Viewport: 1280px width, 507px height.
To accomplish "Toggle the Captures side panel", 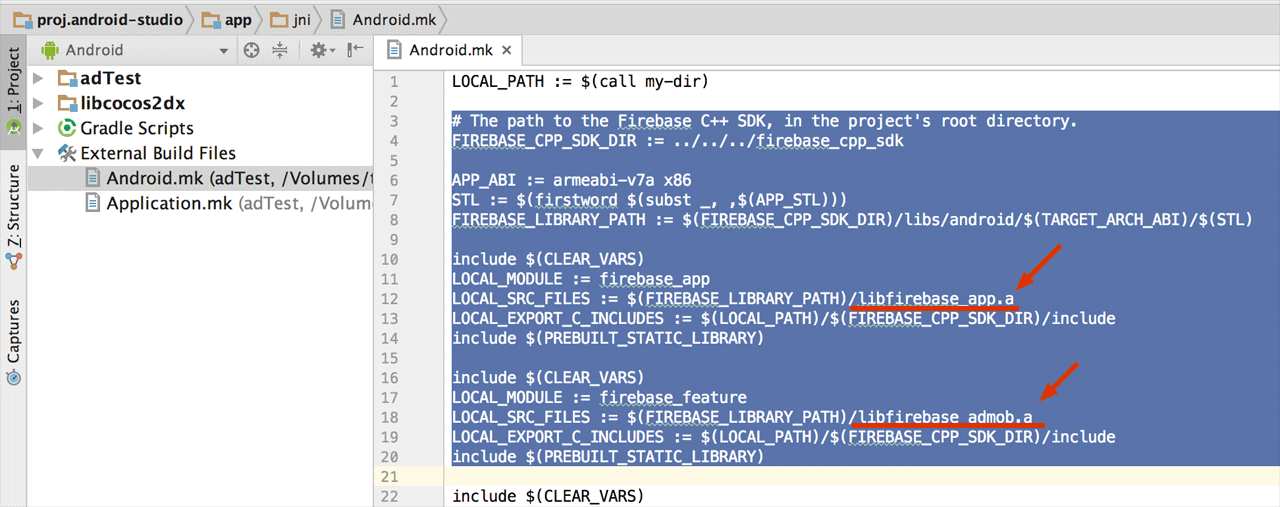I will click(x=13, y=335).
